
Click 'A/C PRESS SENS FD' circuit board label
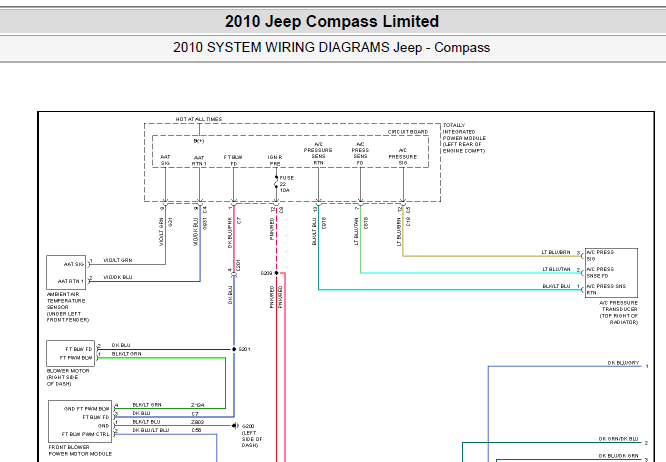click(360, 153)
